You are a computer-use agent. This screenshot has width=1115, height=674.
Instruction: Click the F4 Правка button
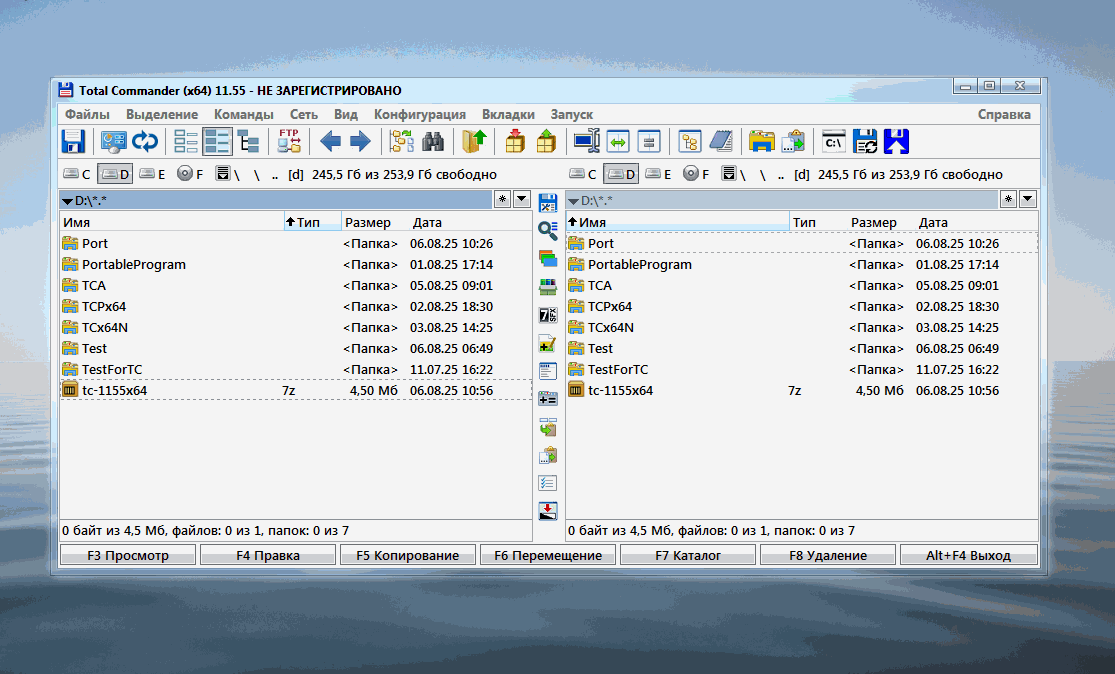click(x=268, y=555)
